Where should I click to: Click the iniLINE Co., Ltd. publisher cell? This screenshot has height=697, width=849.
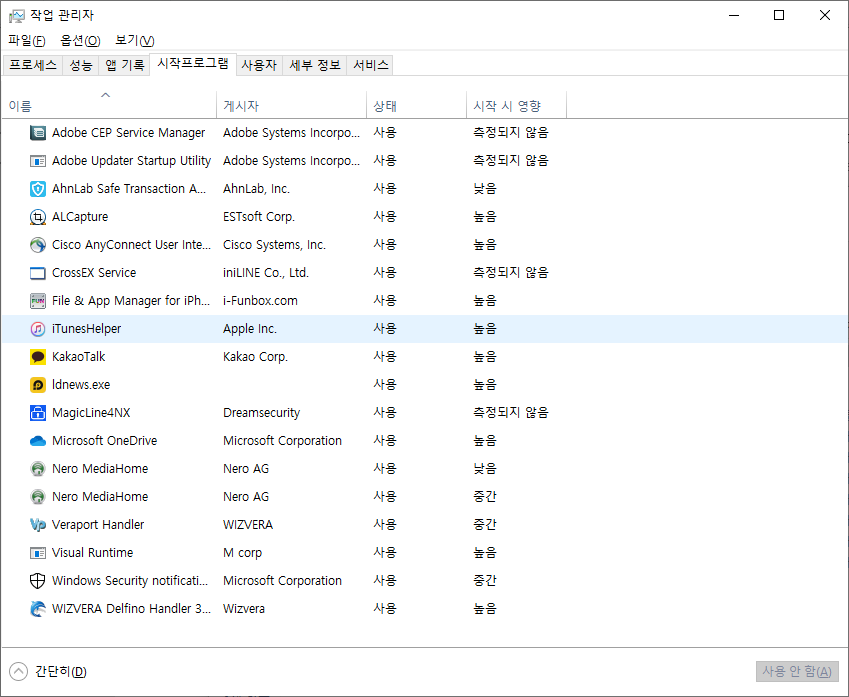(265, 273)
